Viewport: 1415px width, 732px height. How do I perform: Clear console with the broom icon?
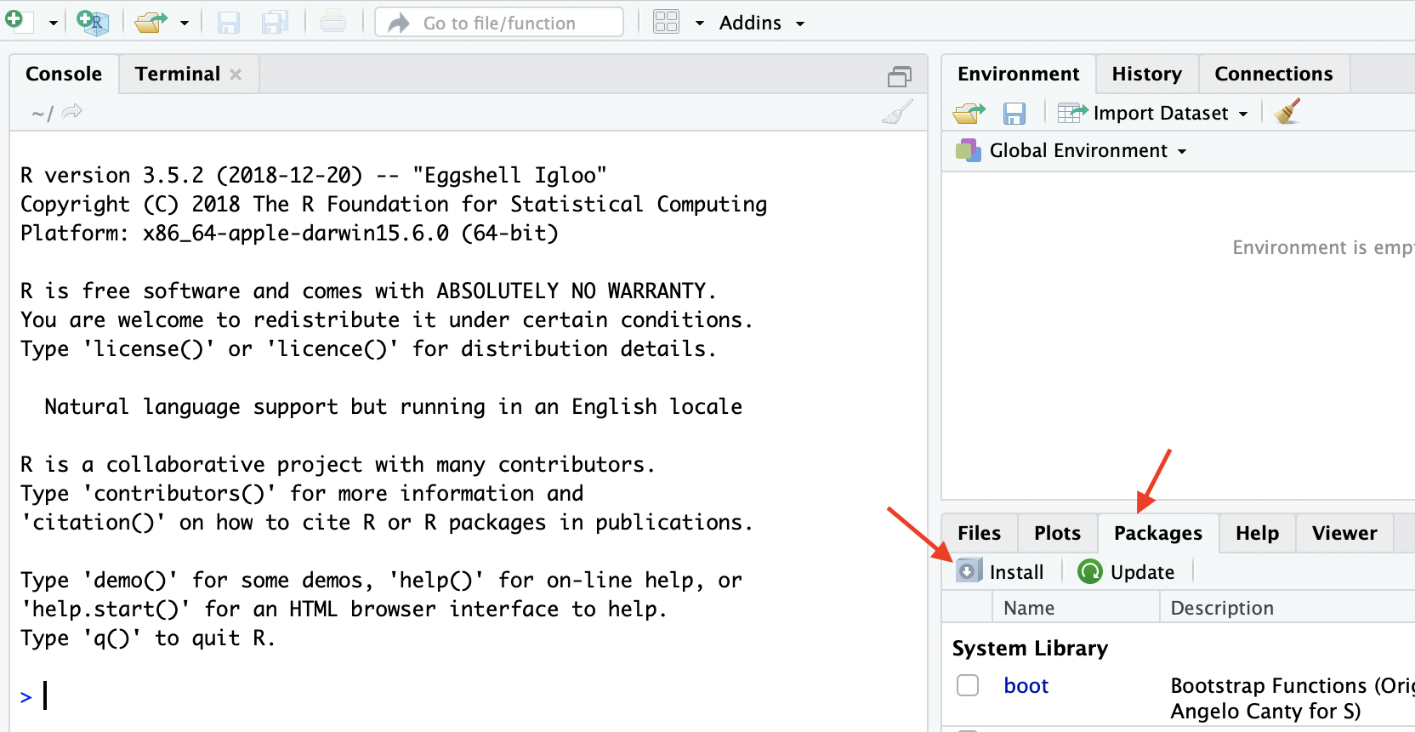point(897,113)
